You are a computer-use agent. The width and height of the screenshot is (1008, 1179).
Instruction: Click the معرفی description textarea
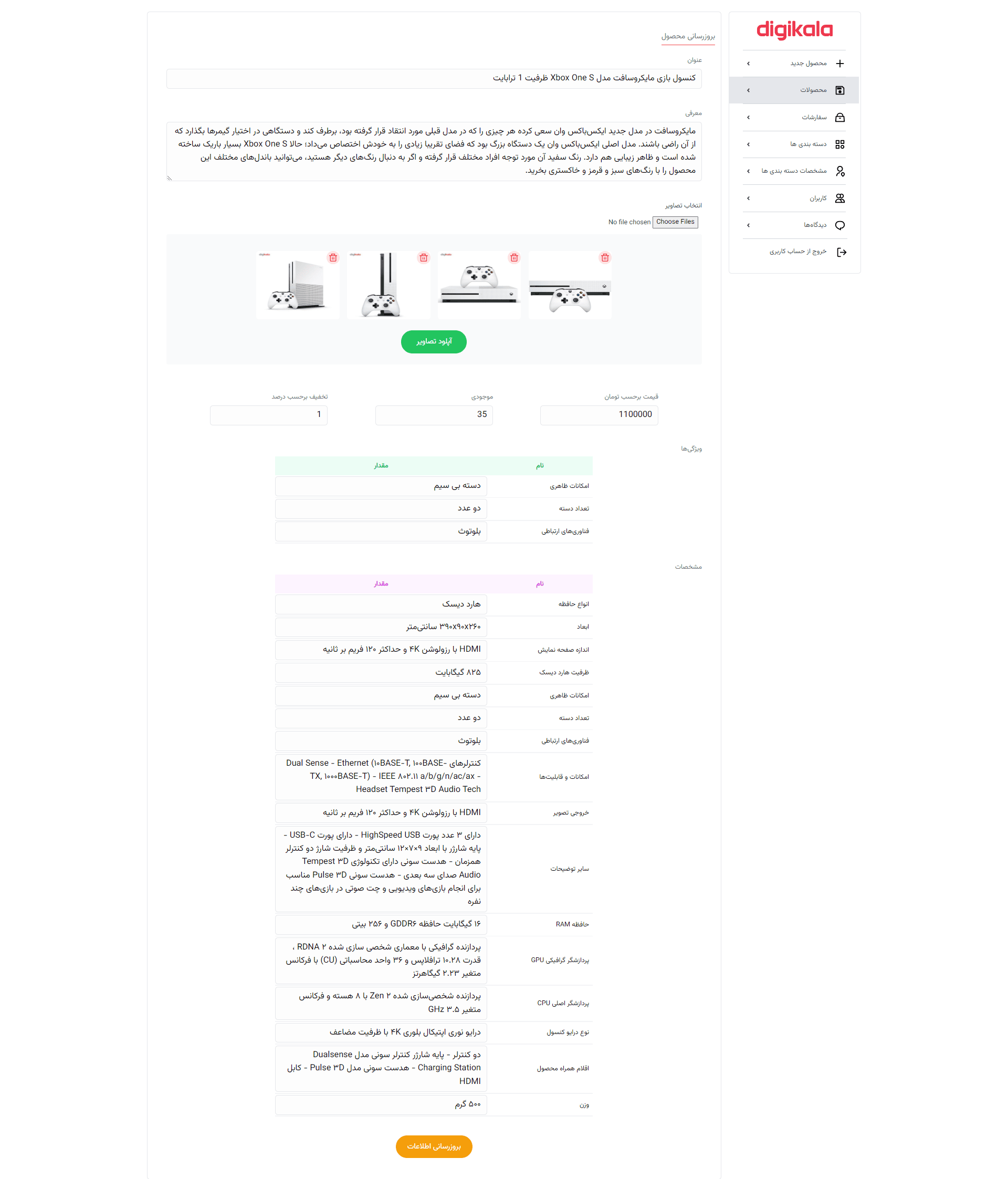[x=434, y=151]
